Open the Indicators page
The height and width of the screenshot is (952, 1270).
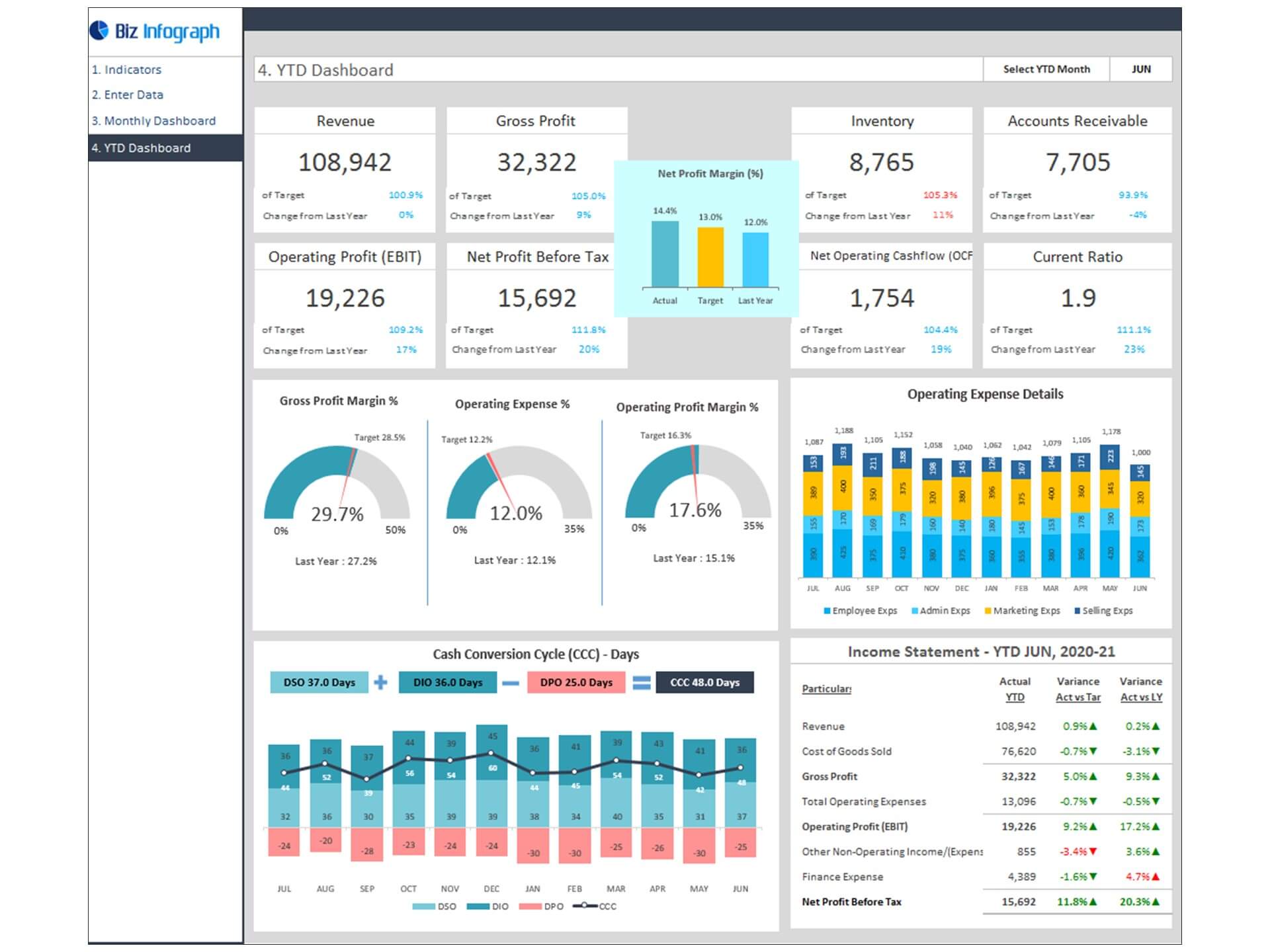[127, 69]
